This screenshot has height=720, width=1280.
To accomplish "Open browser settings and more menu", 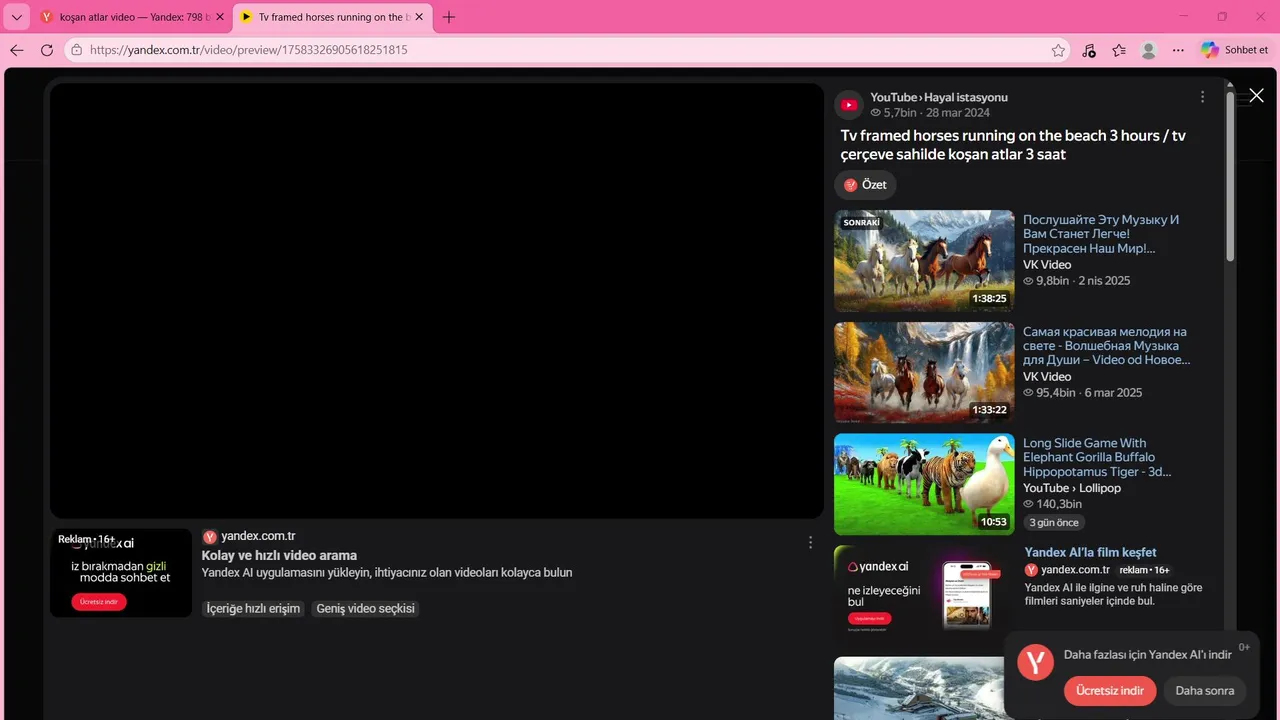I will (x=1178, y=50).
